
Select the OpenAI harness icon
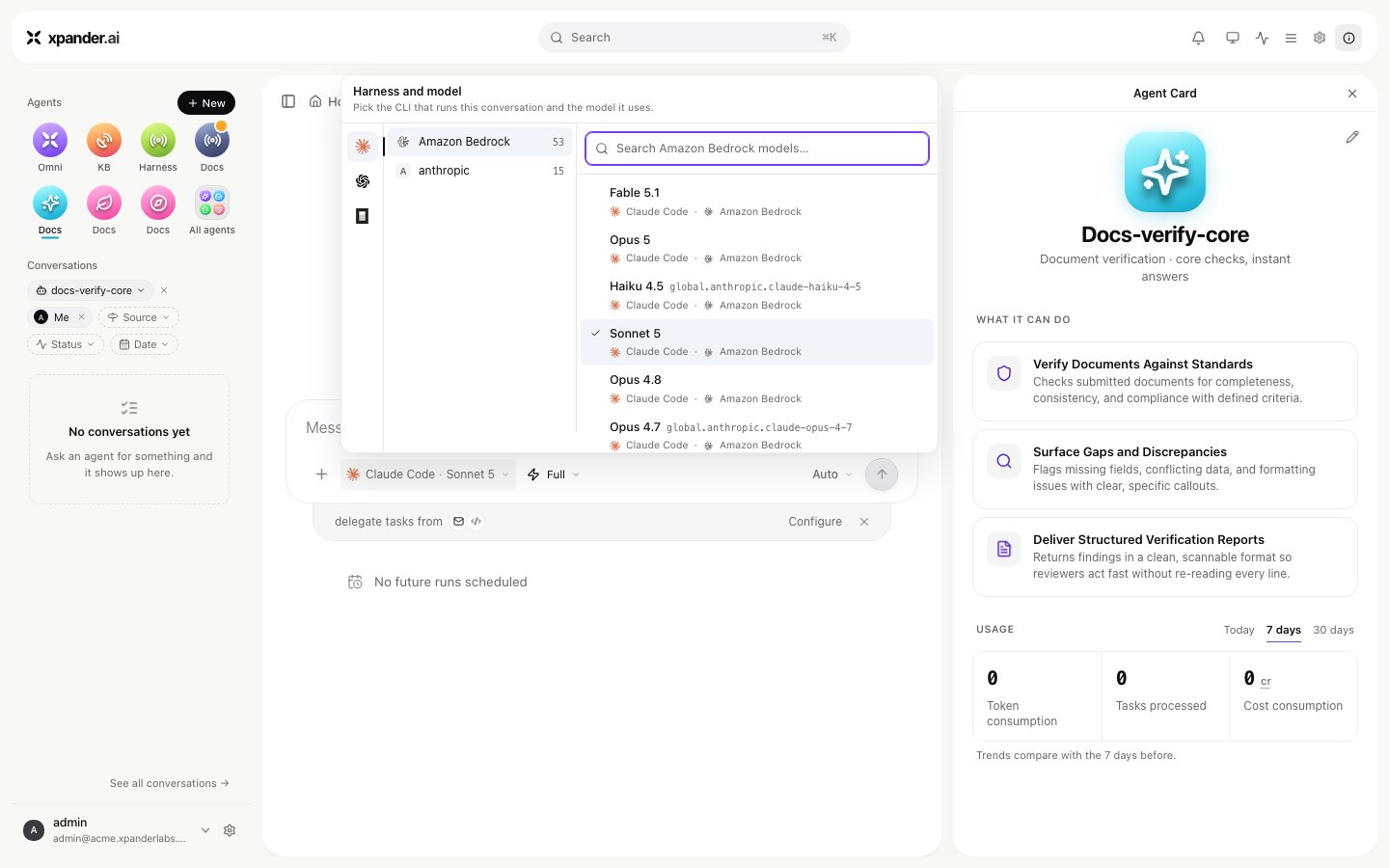click(363, 181)
